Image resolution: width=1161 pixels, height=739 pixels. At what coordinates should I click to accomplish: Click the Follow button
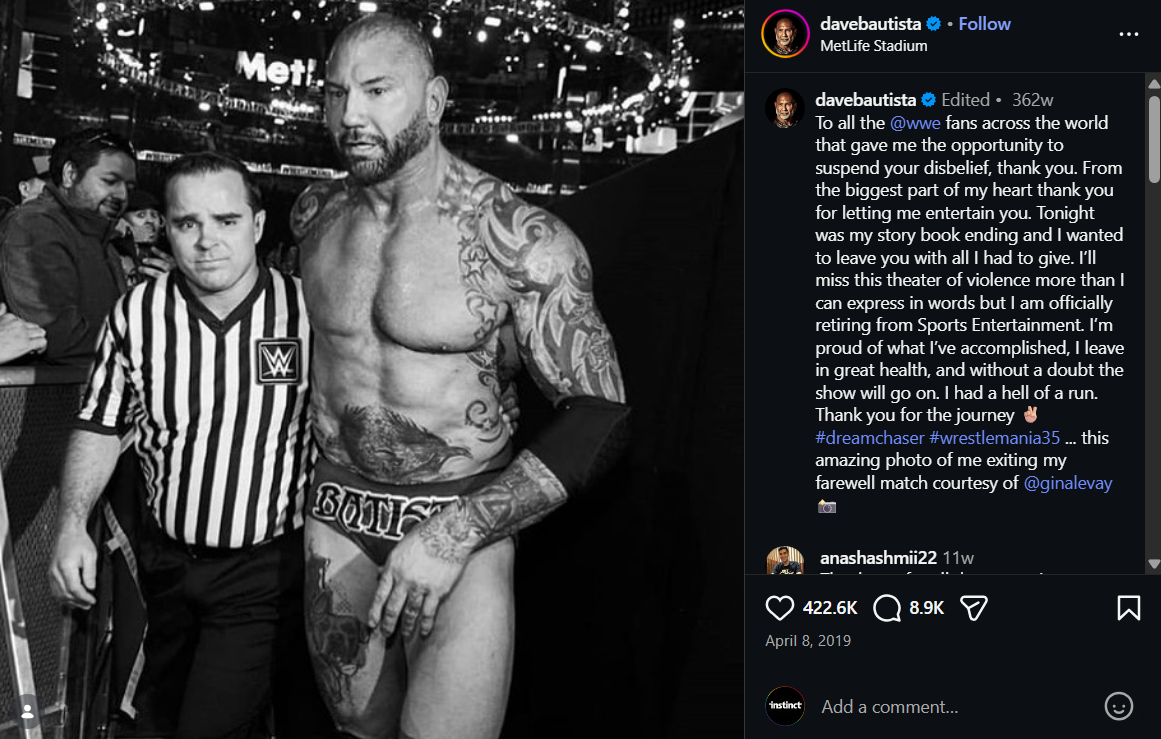[984, 24]
